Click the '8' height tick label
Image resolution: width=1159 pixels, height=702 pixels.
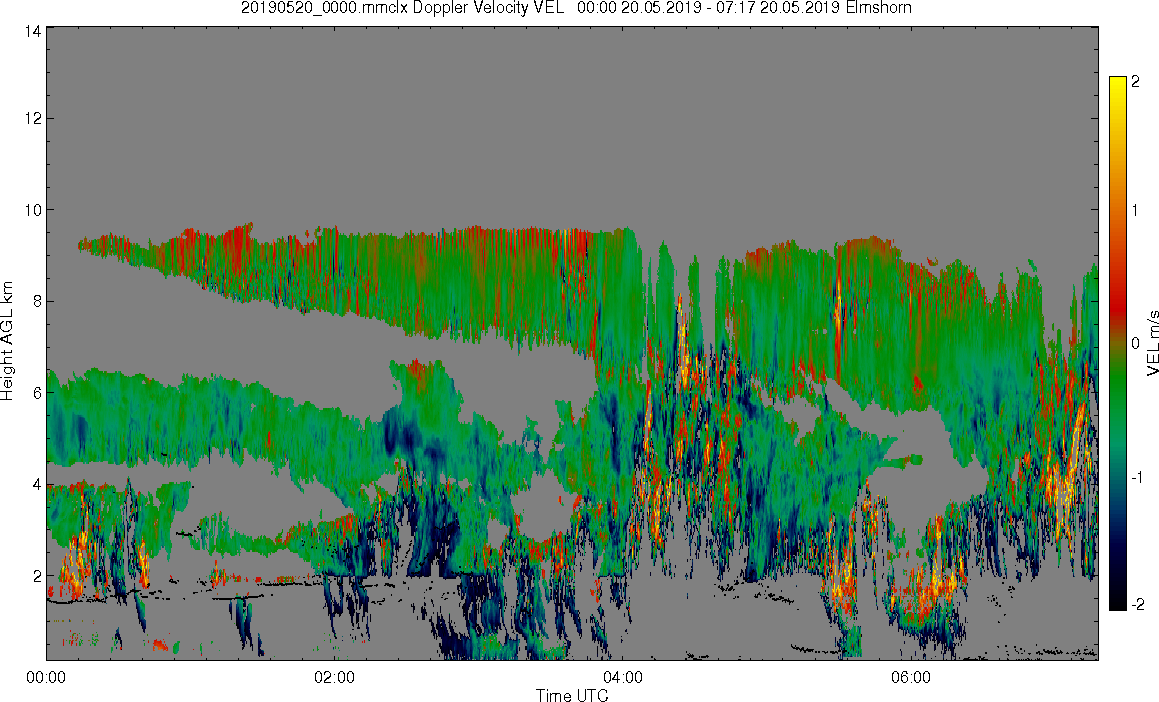(36, 301)
